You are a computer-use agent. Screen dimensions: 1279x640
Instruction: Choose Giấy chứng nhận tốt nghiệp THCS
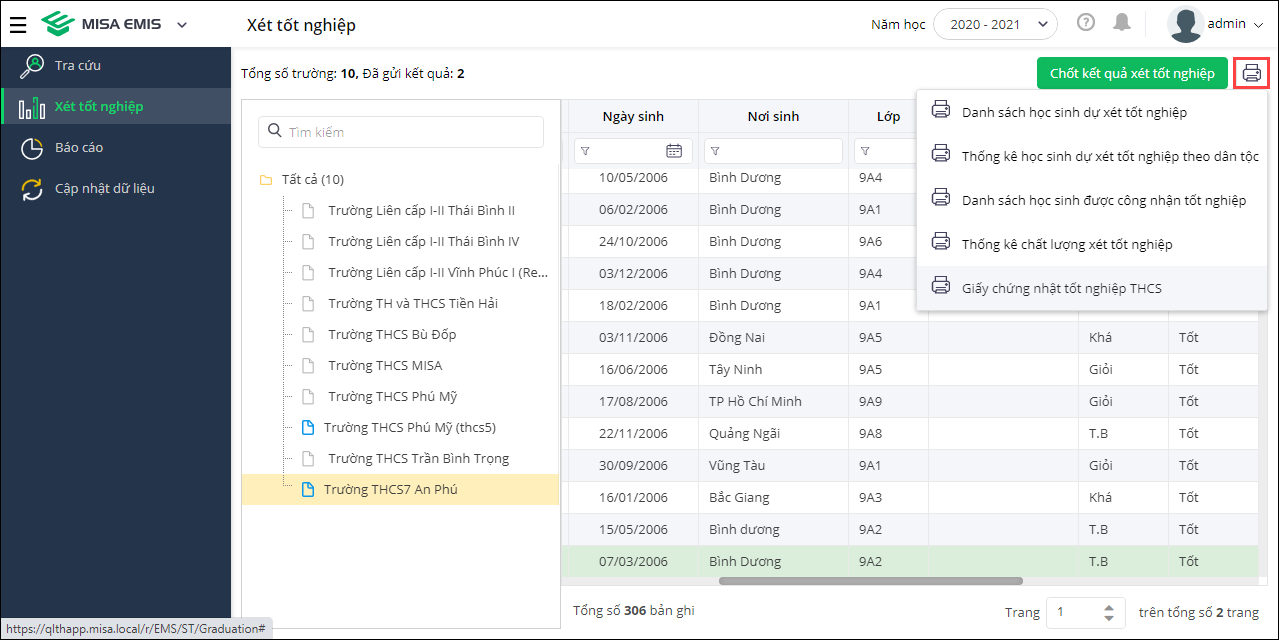tap(1061, 289)
